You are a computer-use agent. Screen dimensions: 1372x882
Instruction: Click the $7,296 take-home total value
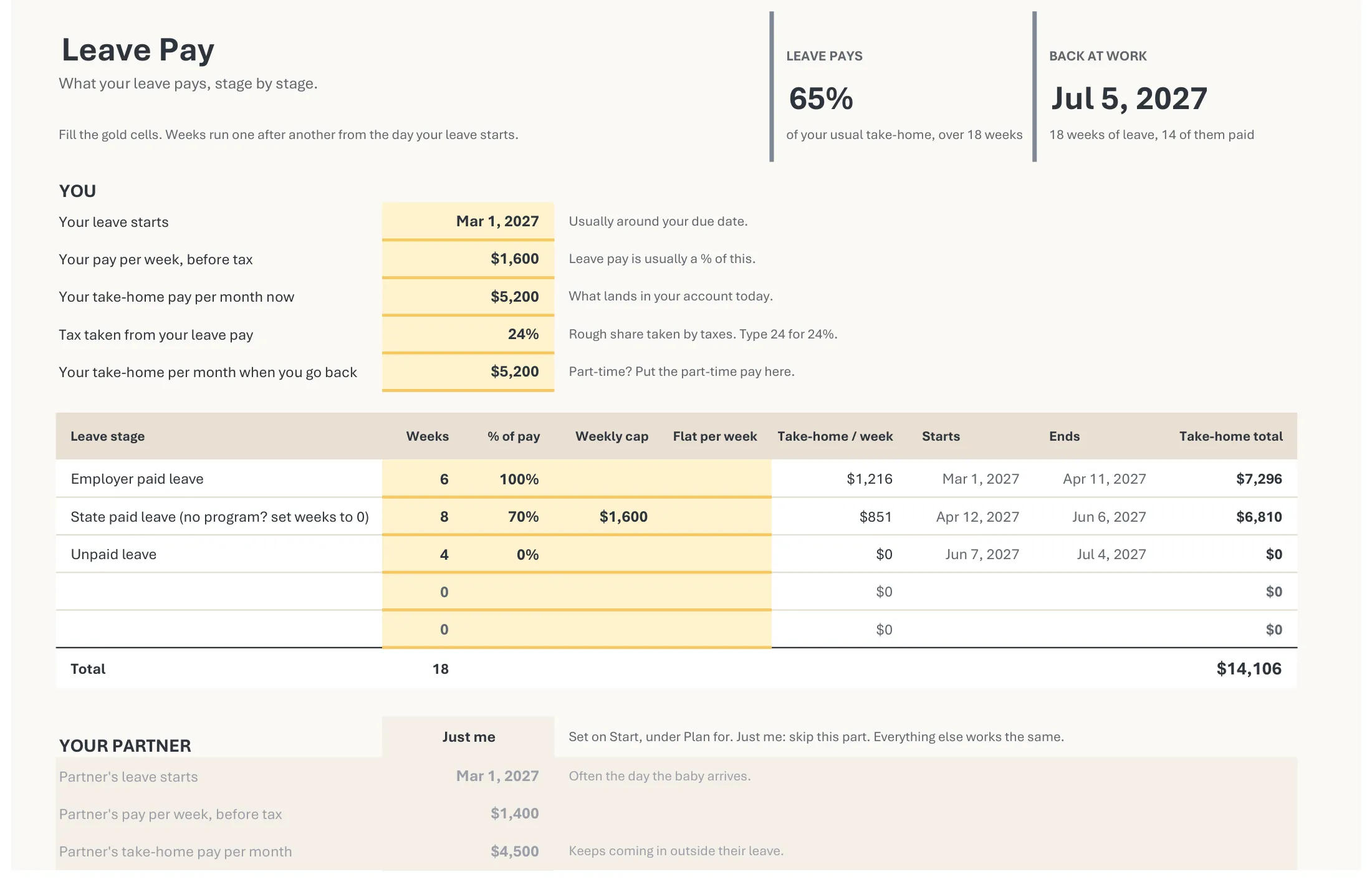(x=1259, y=479)
